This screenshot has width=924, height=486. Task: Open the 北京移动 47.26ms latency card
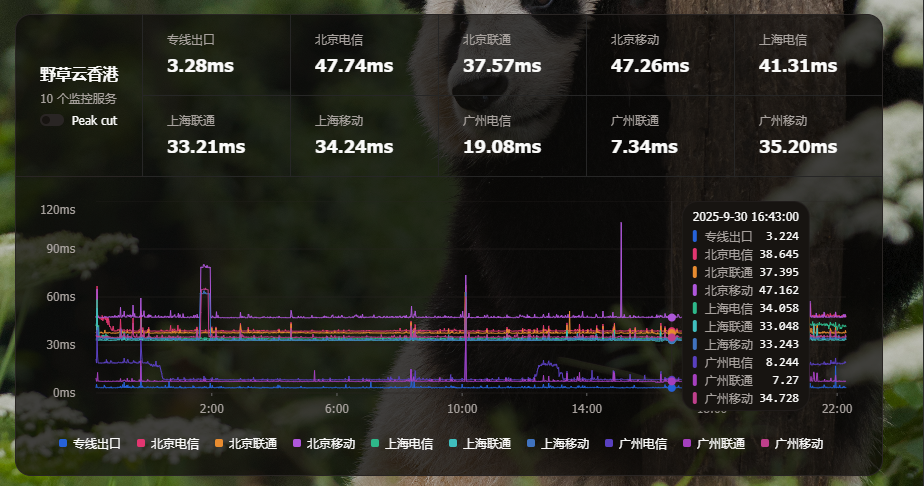pyautogui.click(x=660, y=55)
